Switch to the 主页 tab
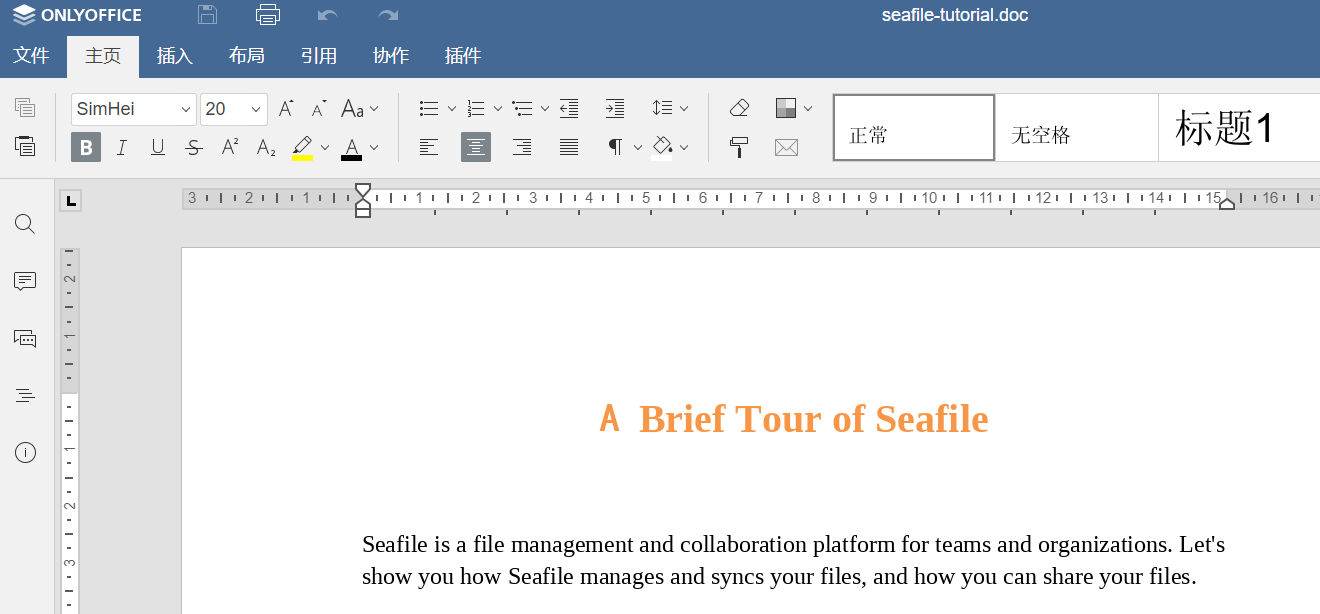This screenshot has height=614, width=1320. pyautogui.click(x=103, y=56)
